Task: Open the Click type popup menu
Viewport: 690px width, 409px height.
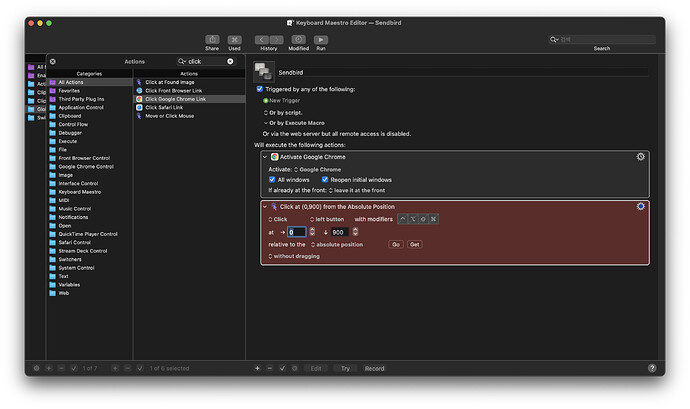Action: tap(278, 219)
